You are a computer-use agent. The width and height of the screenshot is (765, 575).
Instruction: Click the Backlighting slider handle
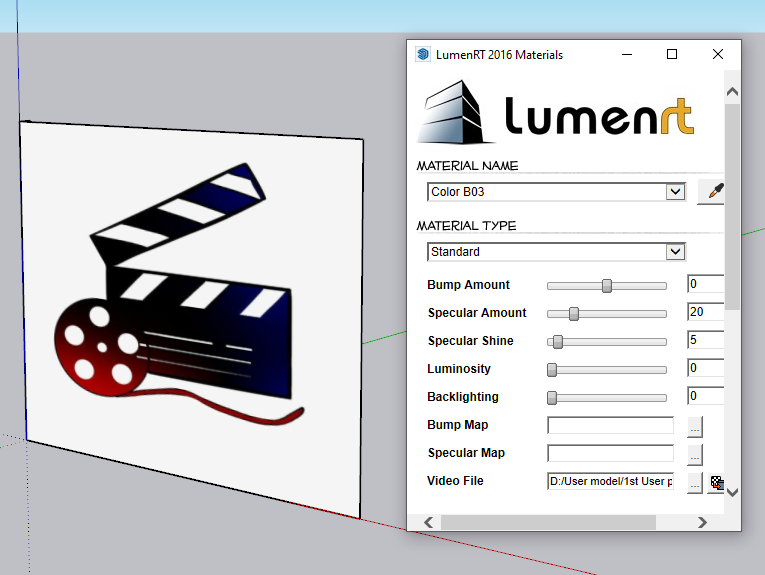552,398
